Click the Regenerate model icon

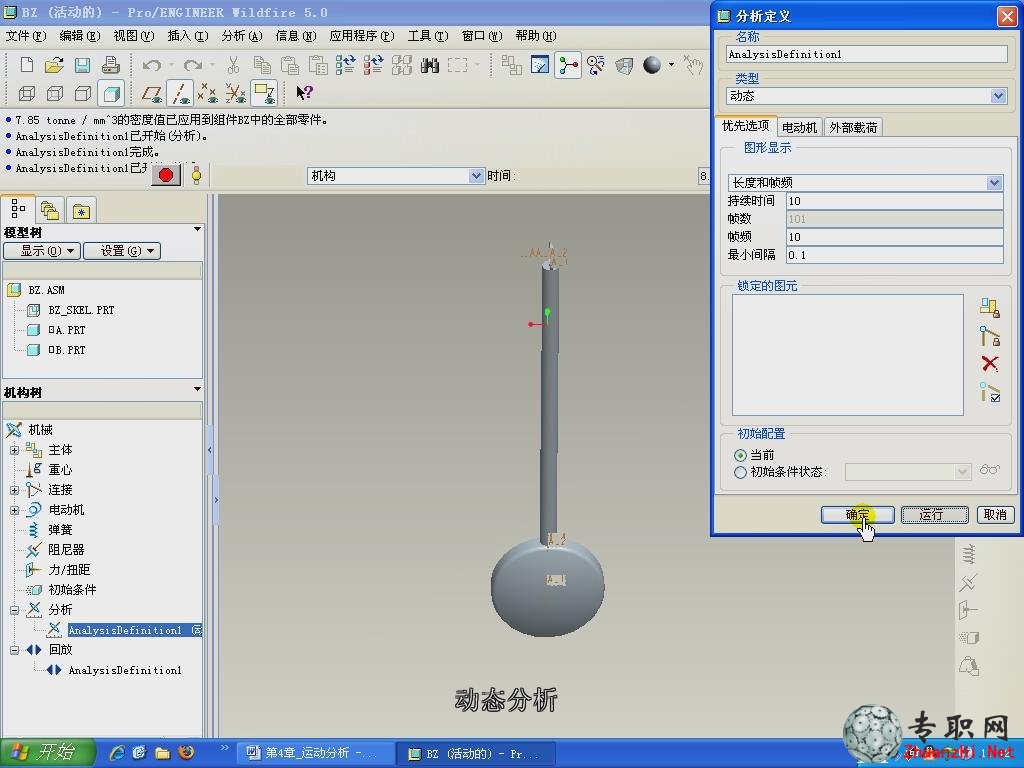click(x=345, y=65)
